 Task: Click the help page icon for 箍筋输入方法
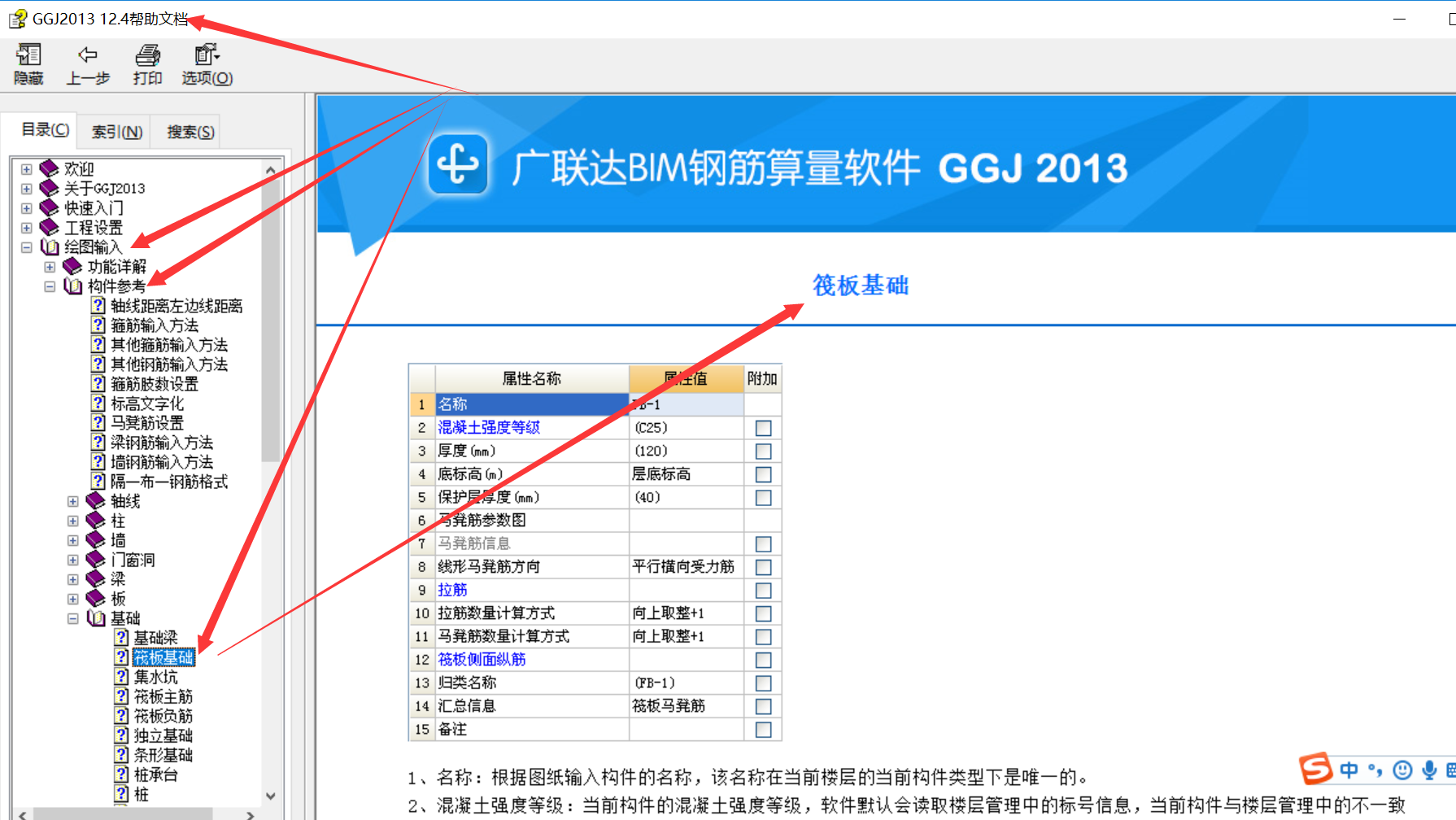point(98,325)
